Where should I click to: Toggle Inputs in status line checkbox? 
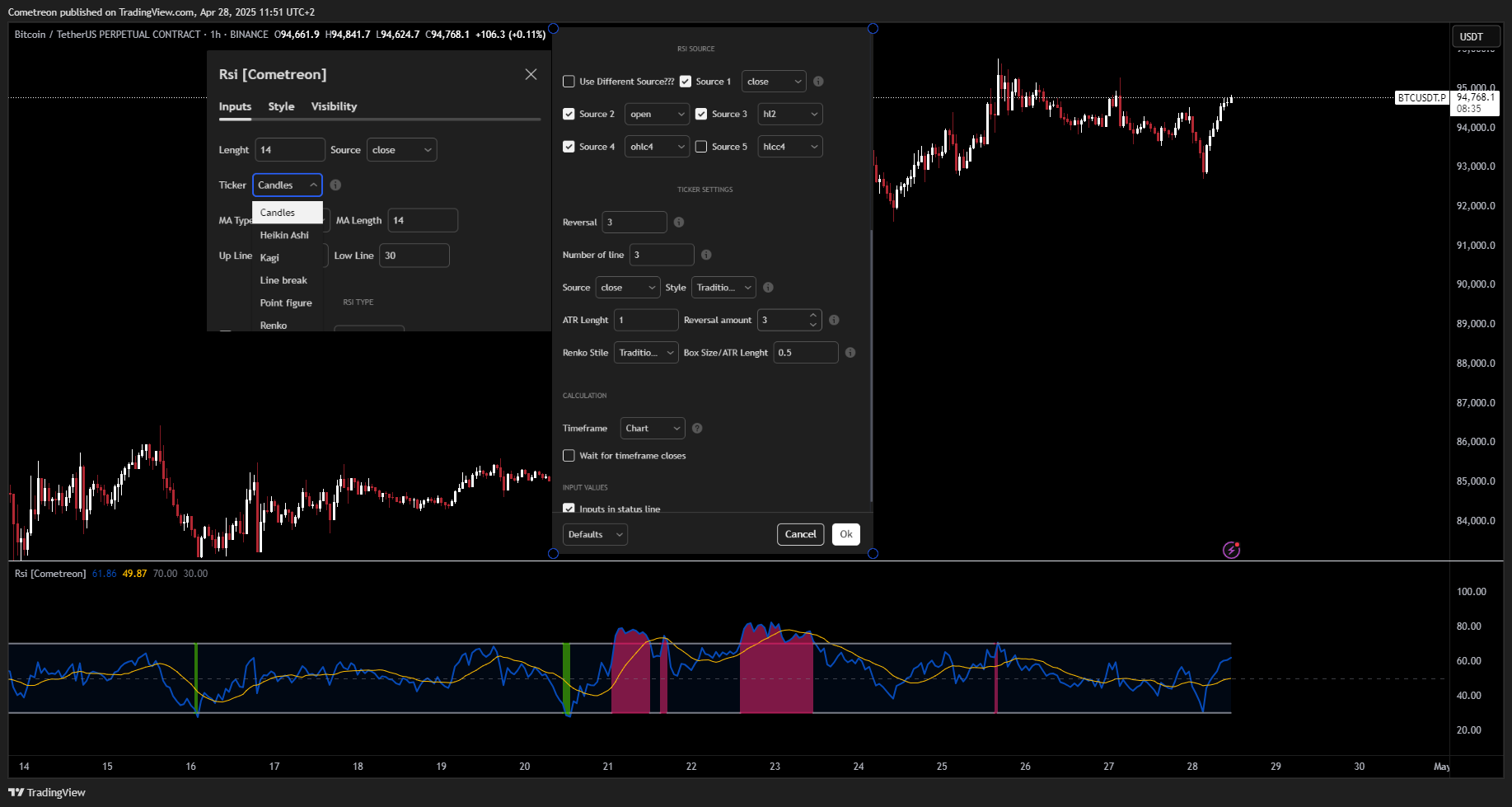(569, 509)
